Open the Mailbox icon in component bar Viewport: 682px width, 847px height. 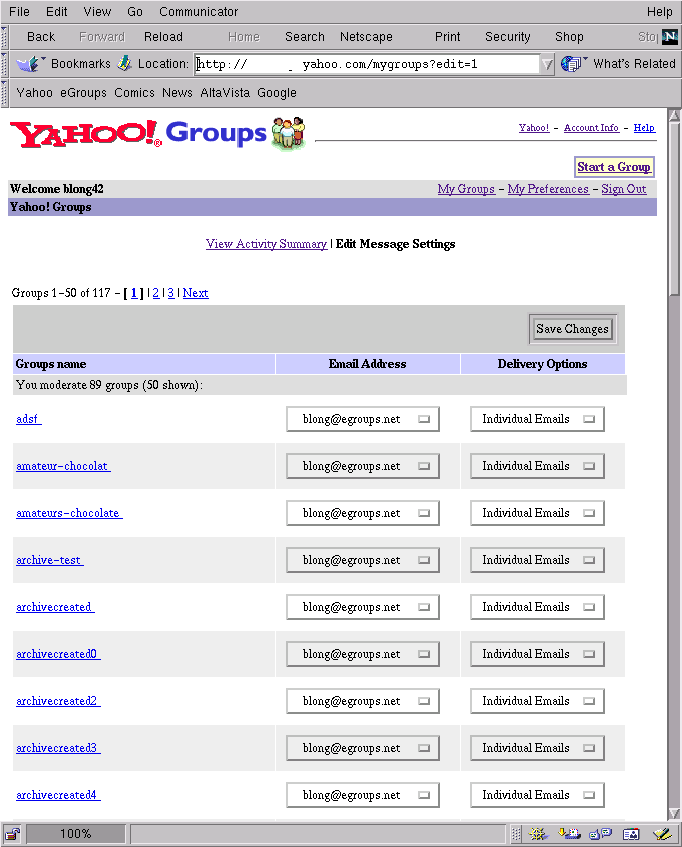coord(569,834)
